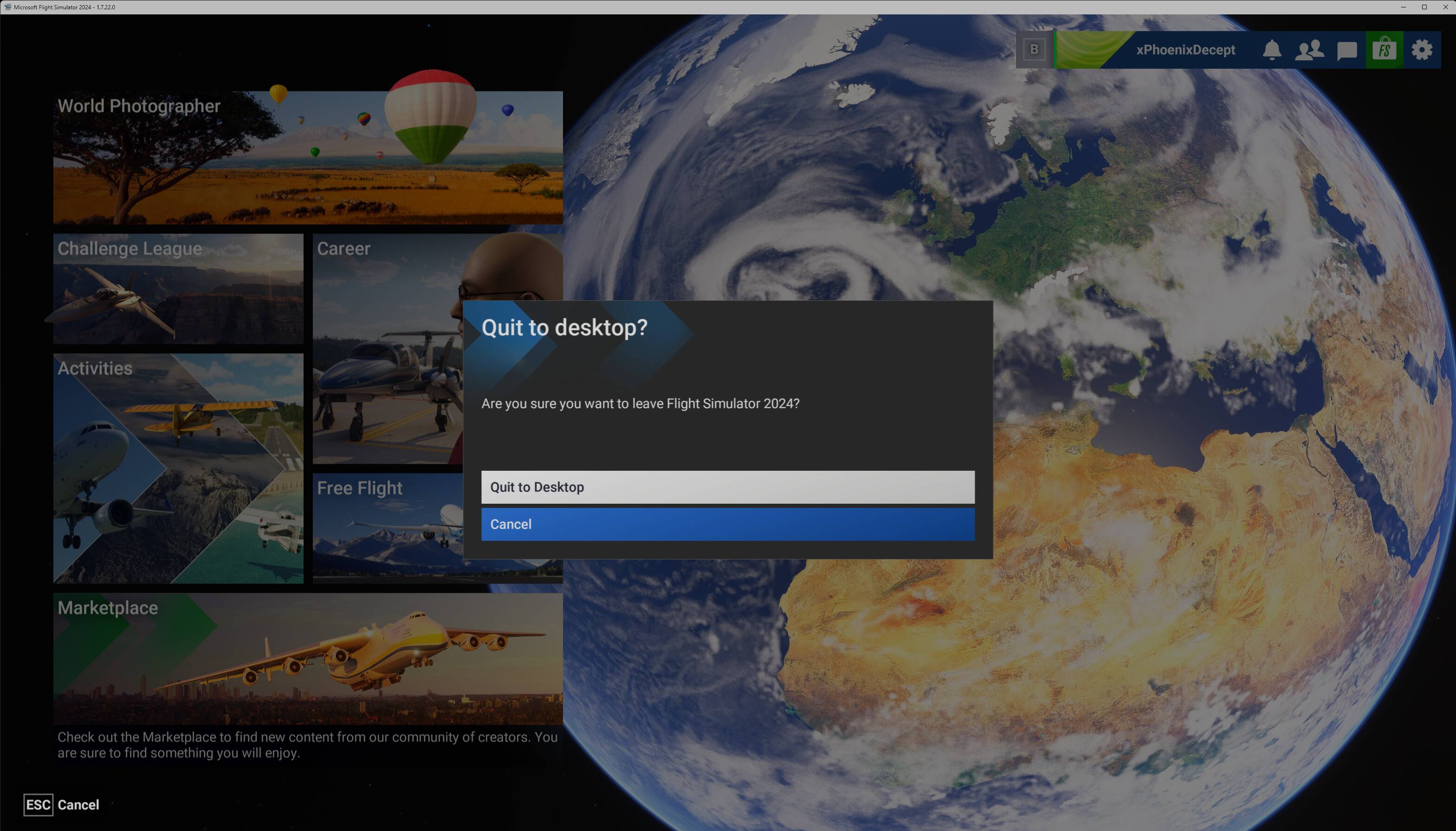Open the Challenge League tile
Screen dimensions: 1456x831
(x=178, y=289)
